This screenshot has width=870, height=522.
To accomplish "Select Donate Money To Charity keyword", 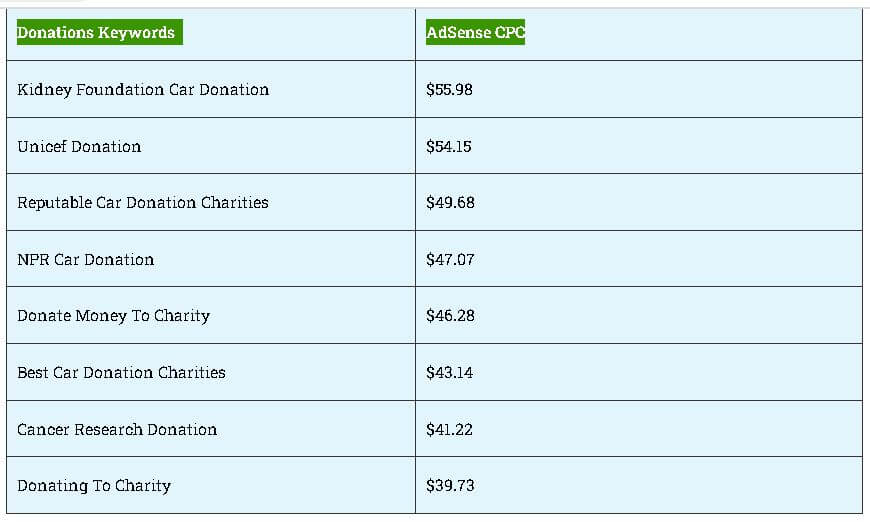I will (113, 316).
